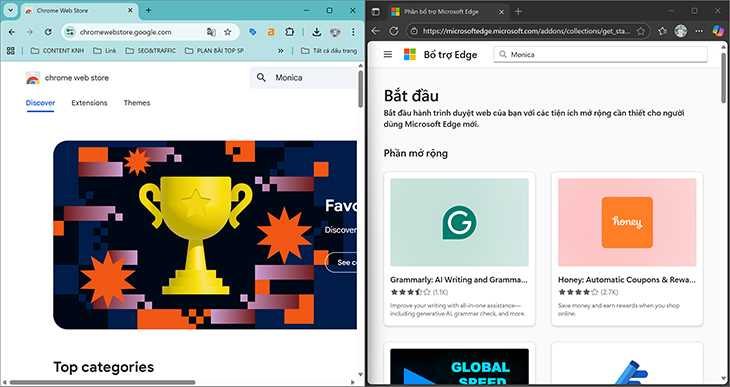Open a new tab in Edge
Viewport: 730px width, 387px height.
(518, 12)
